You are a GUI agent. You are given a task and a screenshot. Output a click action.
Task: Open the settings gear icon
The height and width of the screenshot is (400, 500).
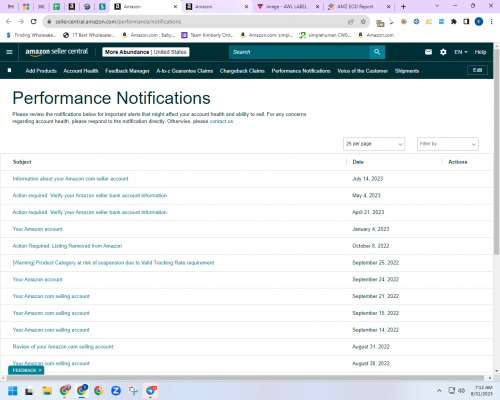(x=443, y=52)
